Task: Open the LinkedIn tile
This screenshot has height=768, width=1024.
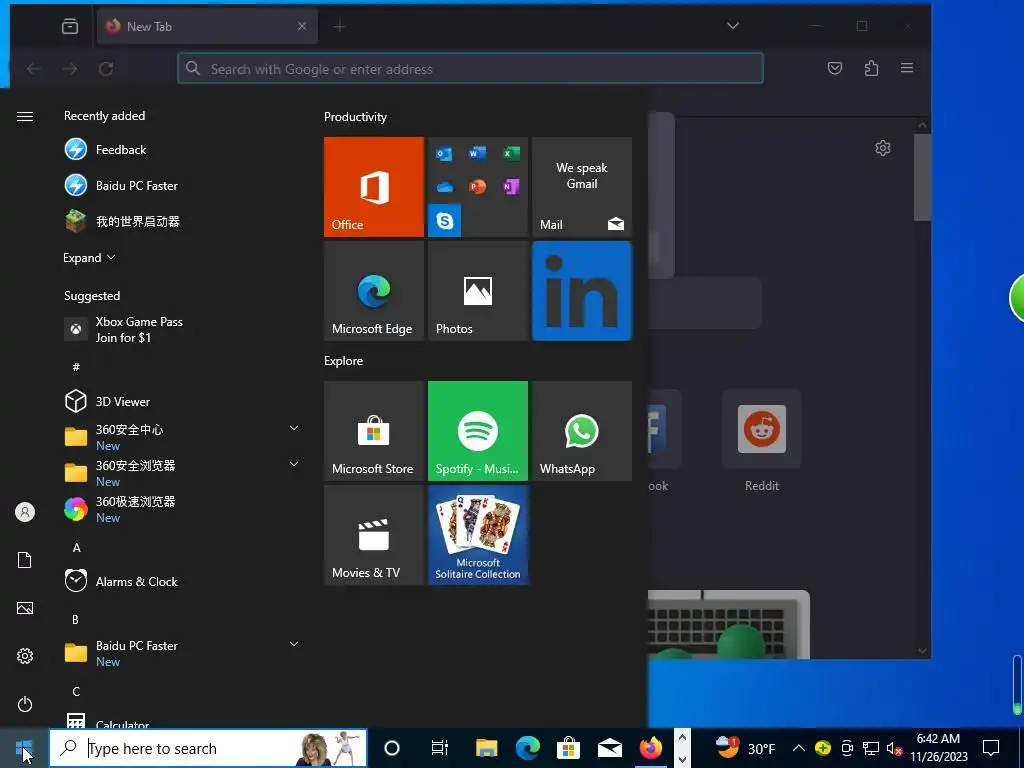Action: click(x=582, y=291)
